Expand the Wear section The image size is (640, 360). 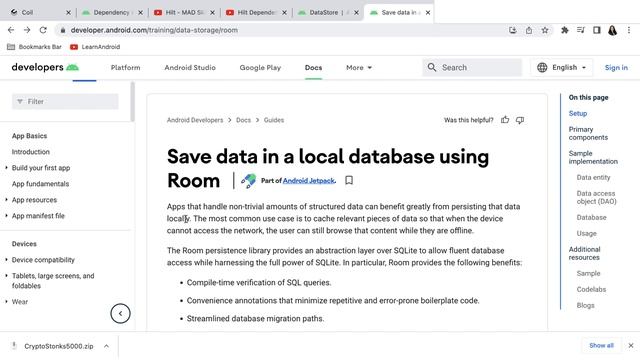click(x=6, y=302)
